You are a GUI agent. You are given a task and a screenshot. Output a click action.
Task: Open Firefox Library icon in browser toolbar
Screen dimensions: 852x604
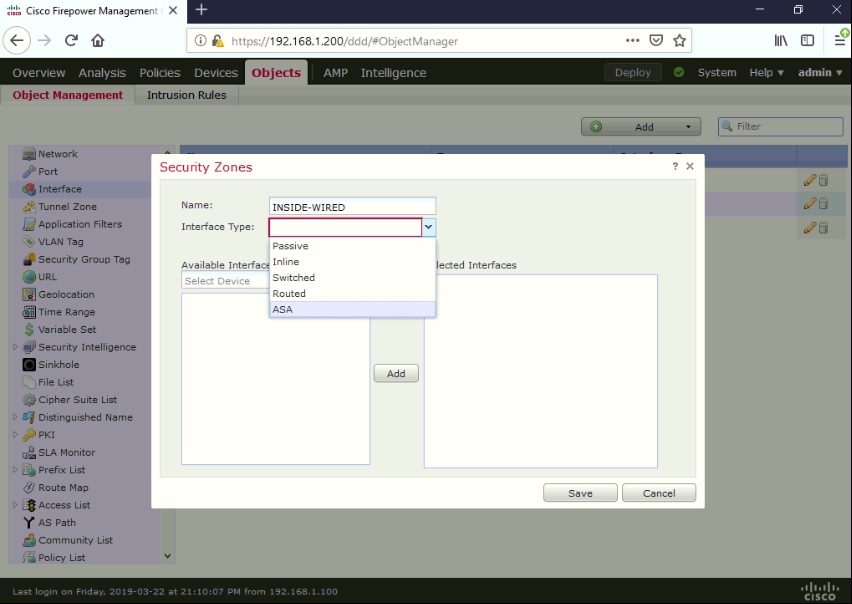[x=781, y=40]
